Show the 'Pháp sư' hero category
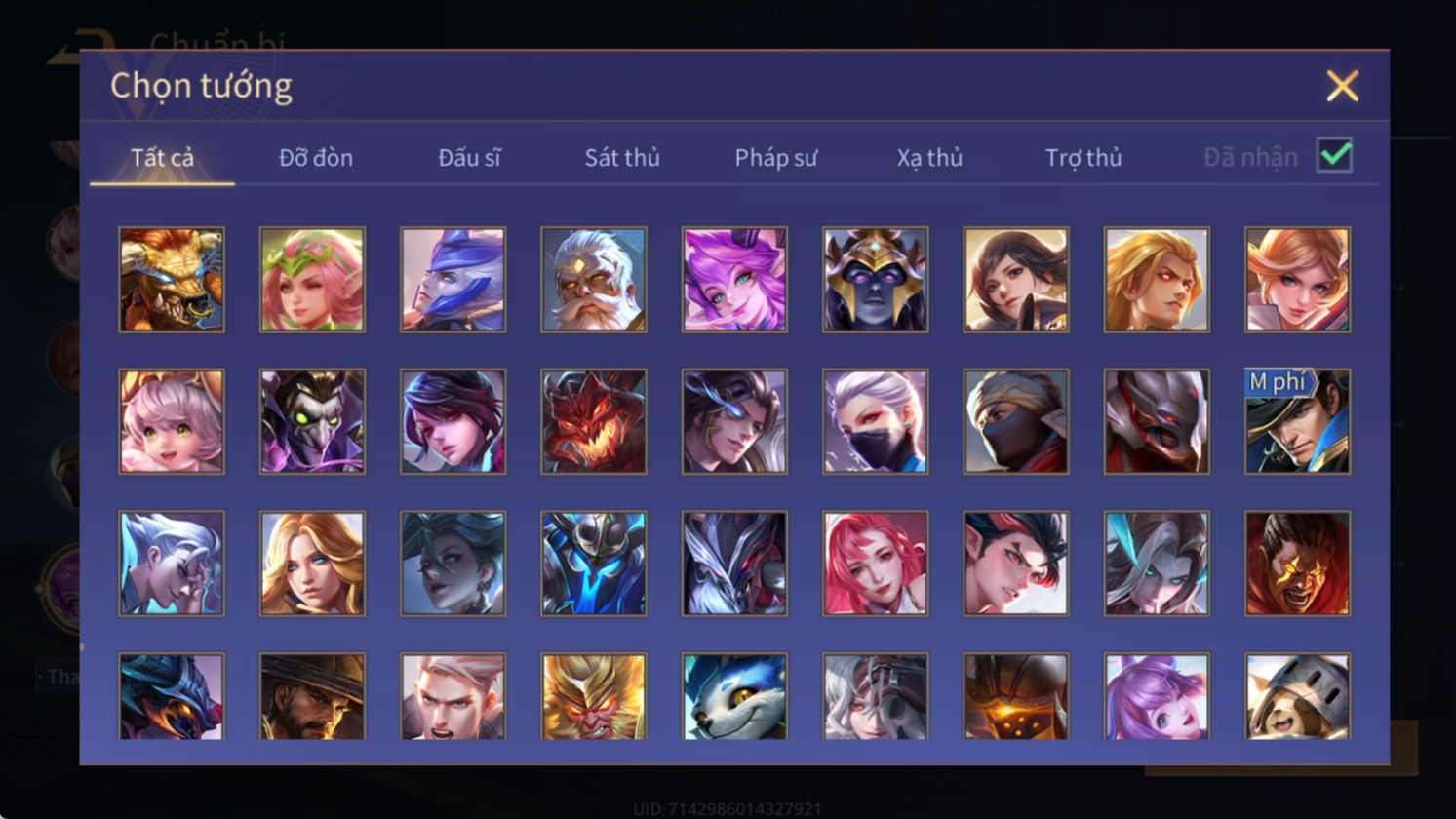Screen dimensions: 1456x819 click(776, 157)
